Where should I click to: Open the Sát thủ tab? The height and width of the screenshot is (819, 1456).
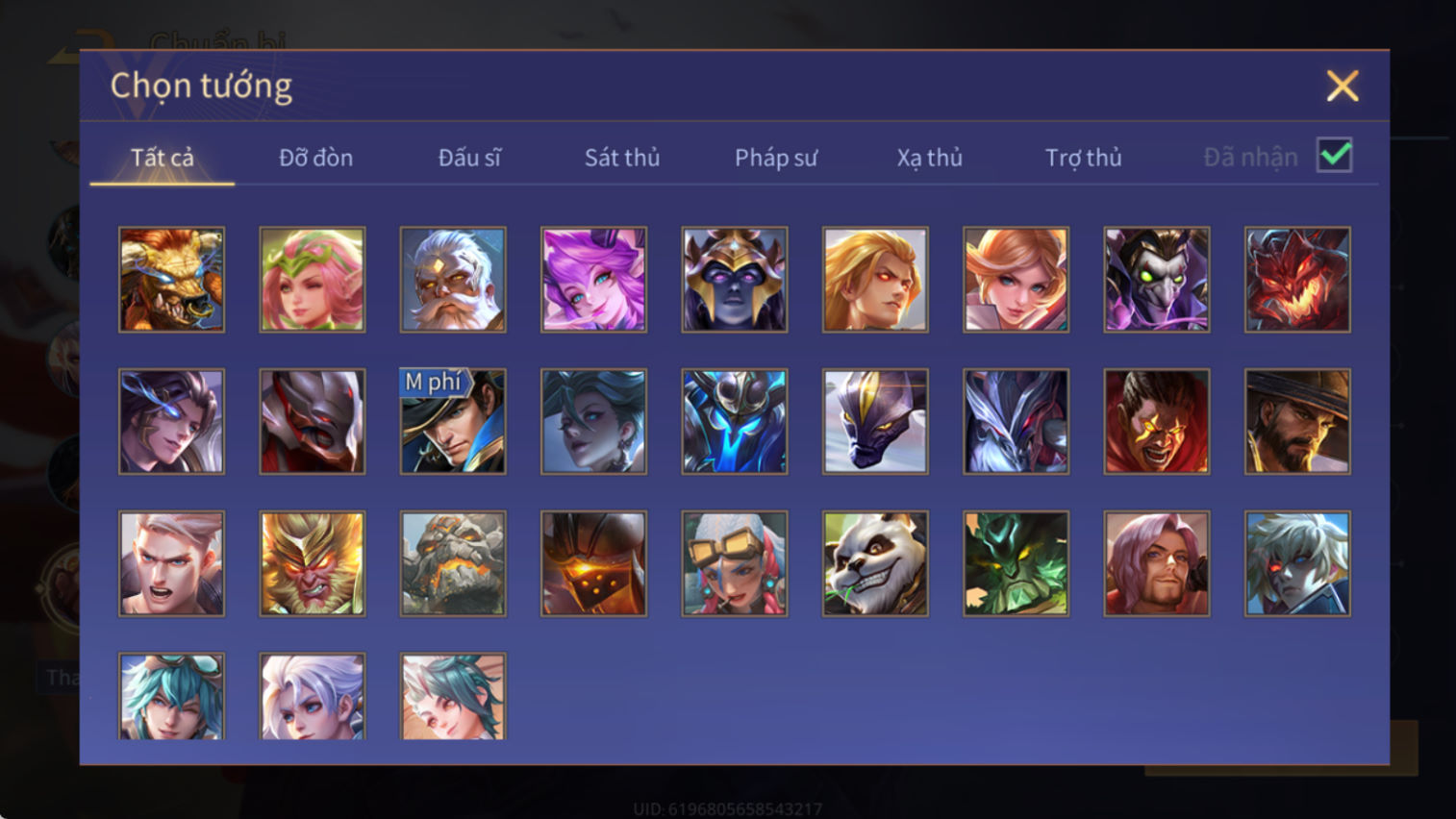[x=622, y=158]
